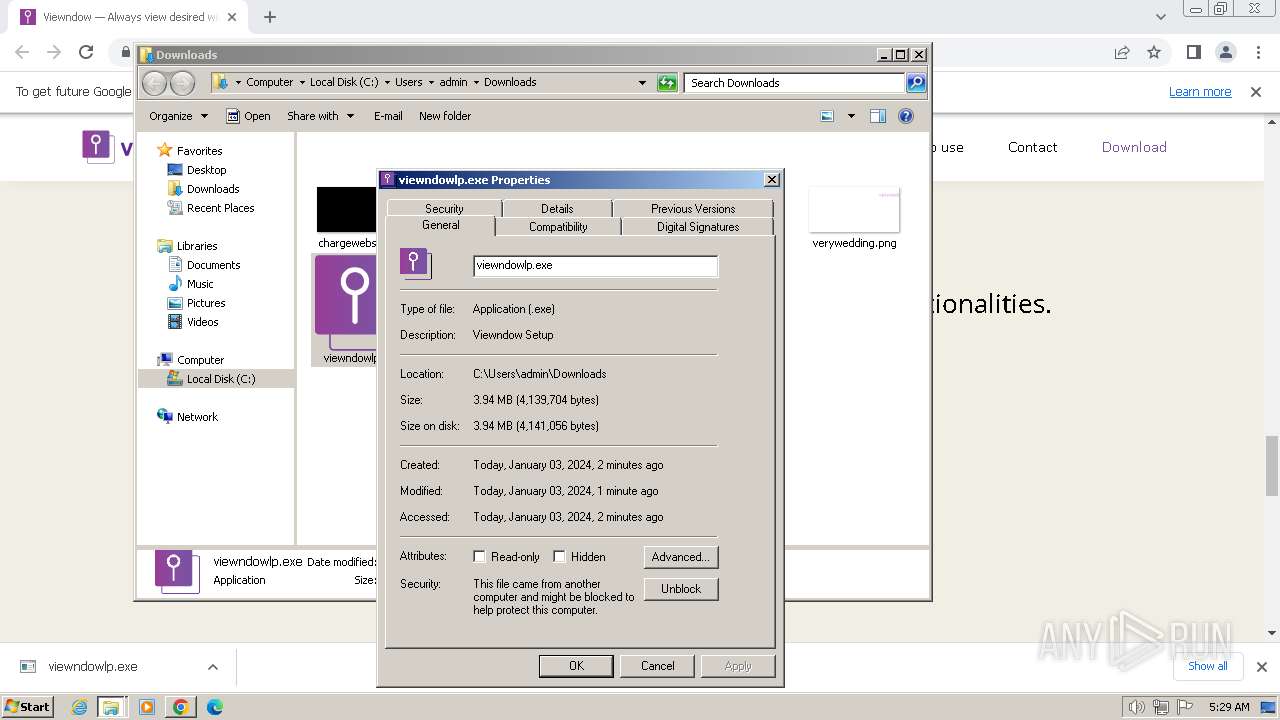Open the Compatibility tab
1280x720 pixels.
(558, 227)
